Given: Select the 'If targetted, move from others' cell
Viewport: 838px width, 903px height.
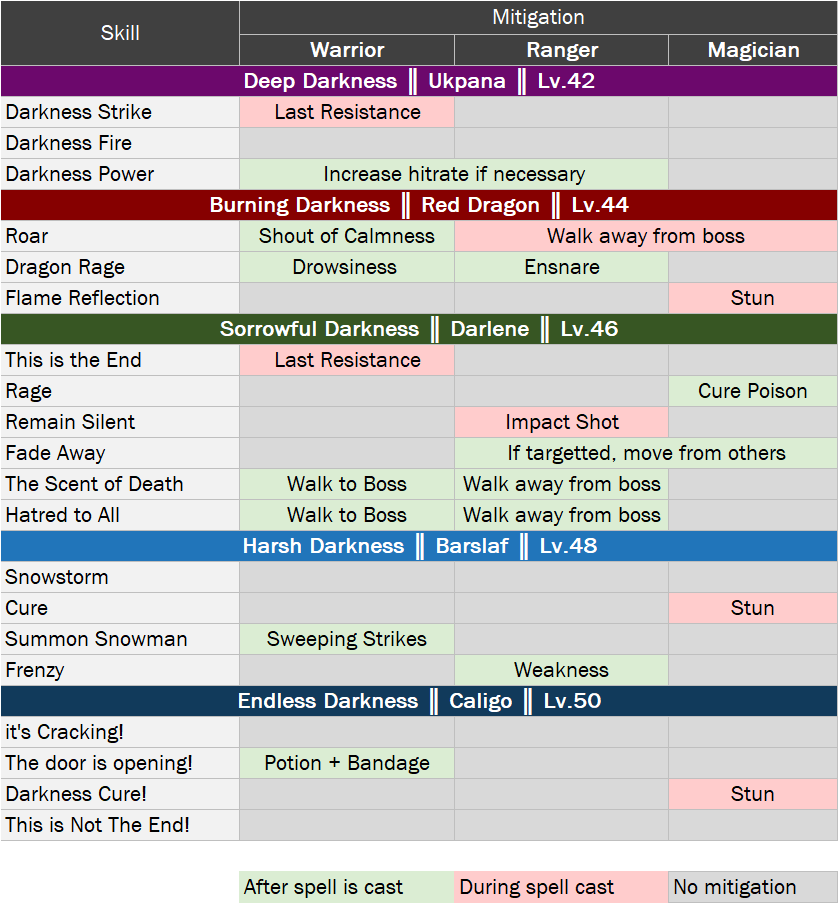Looking at the screenshot, I should tap(646, 453).
